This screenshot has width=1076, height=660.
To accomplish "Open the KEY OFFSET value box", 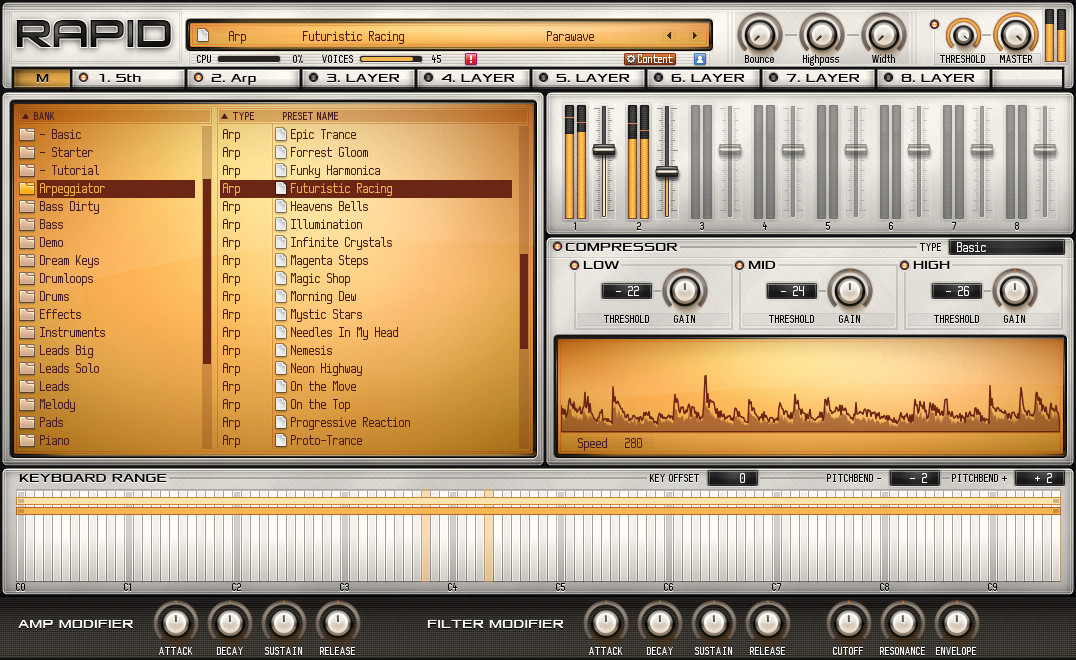I will pos(733,478).
